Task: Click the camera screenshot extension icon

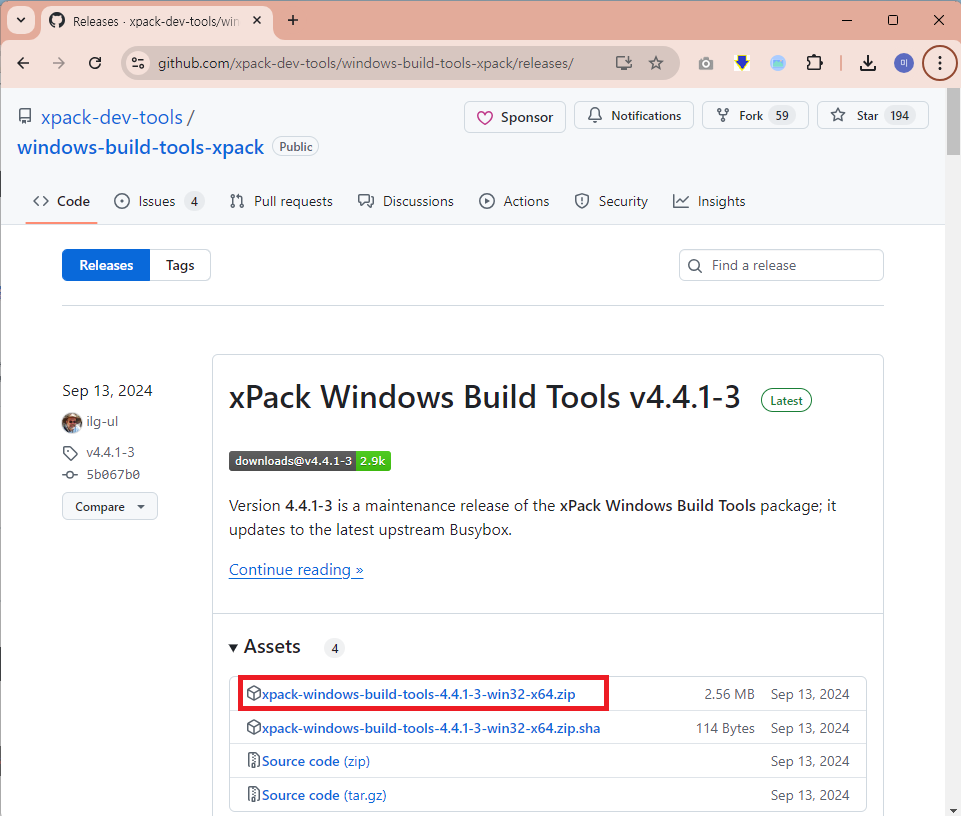Action: (x=706, y=63)
